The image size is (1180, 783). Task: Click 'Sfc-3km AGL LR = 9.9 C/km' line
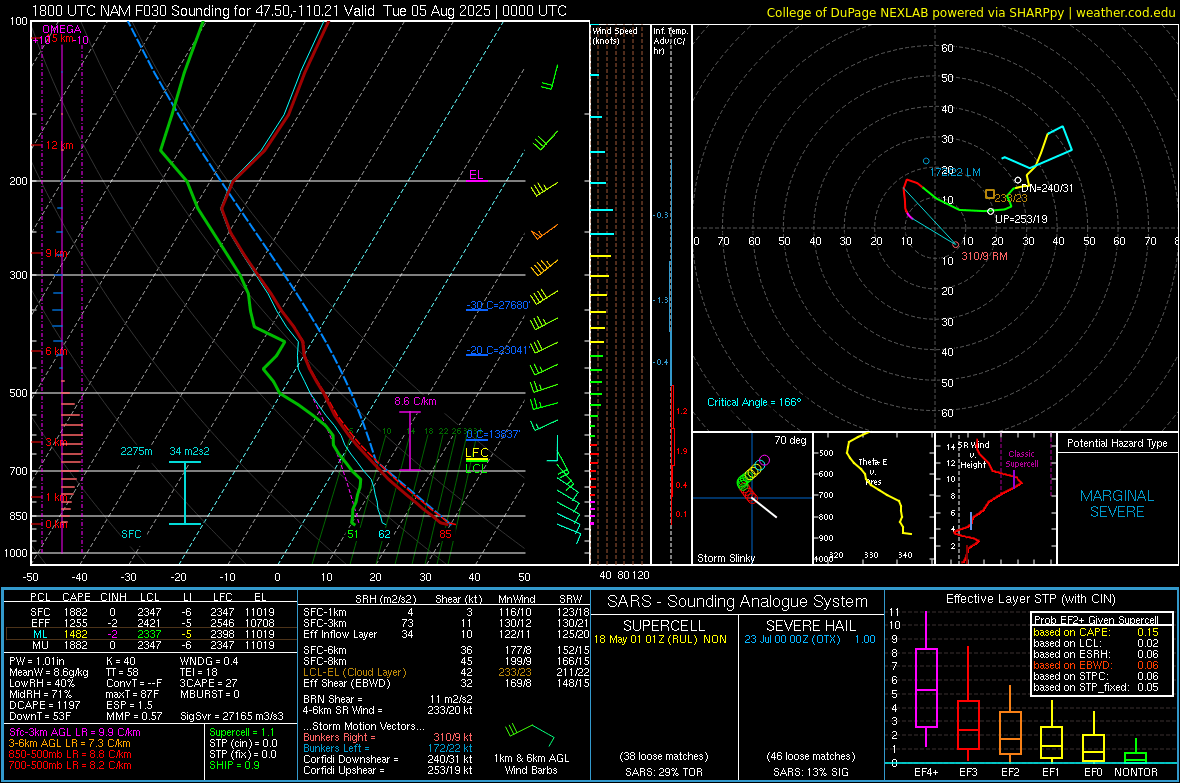(x=75, y=732)
